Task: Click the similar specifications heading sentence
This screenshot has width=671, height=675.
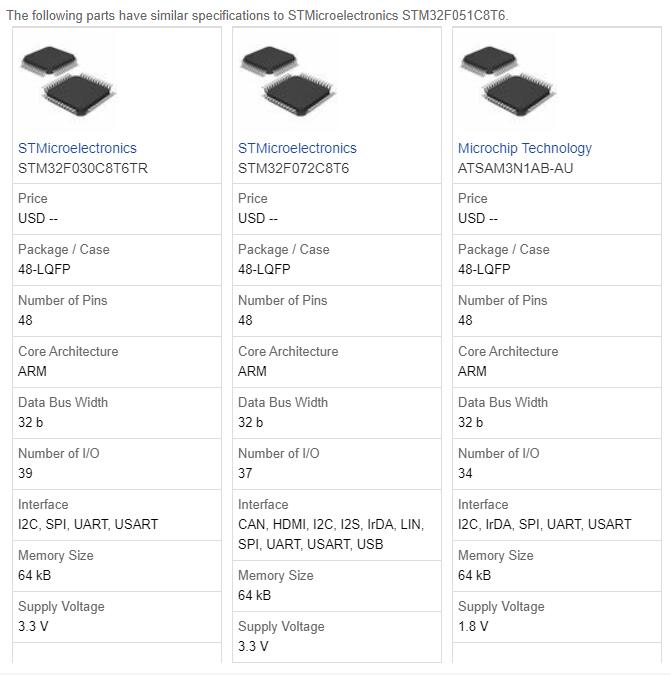Action: 257,15
